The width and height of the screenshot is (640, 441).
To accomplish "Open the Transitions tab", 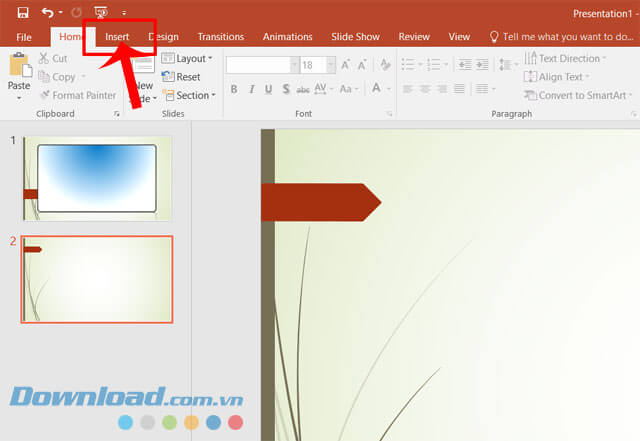I will (221, 37).
